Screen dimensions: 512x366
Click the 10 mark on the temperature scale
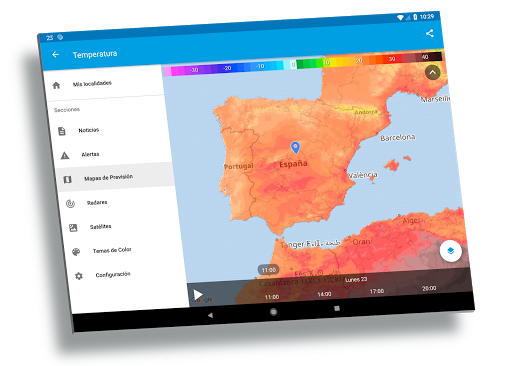coord(326,62)
